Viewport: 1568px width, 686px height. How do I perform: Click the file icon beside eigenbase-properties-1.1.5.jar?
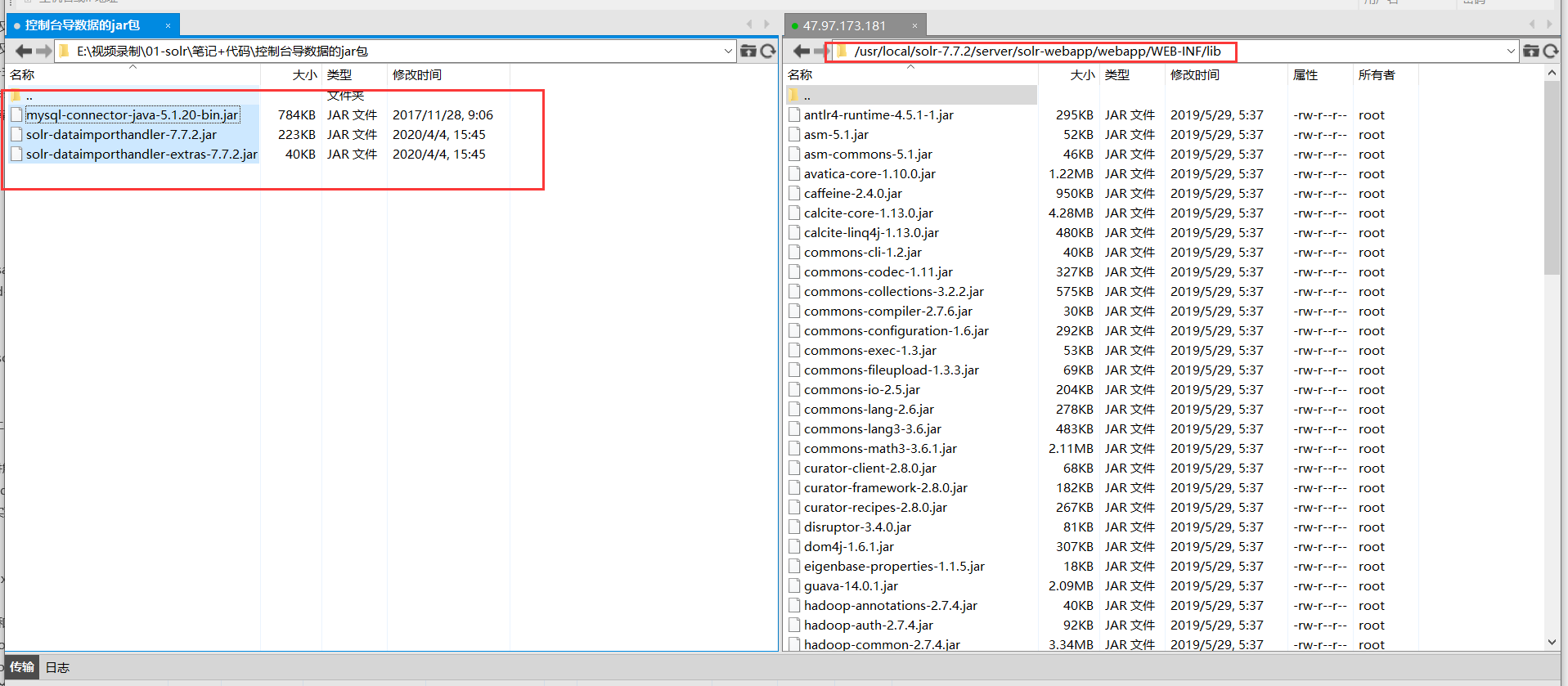tap(793, 566)
